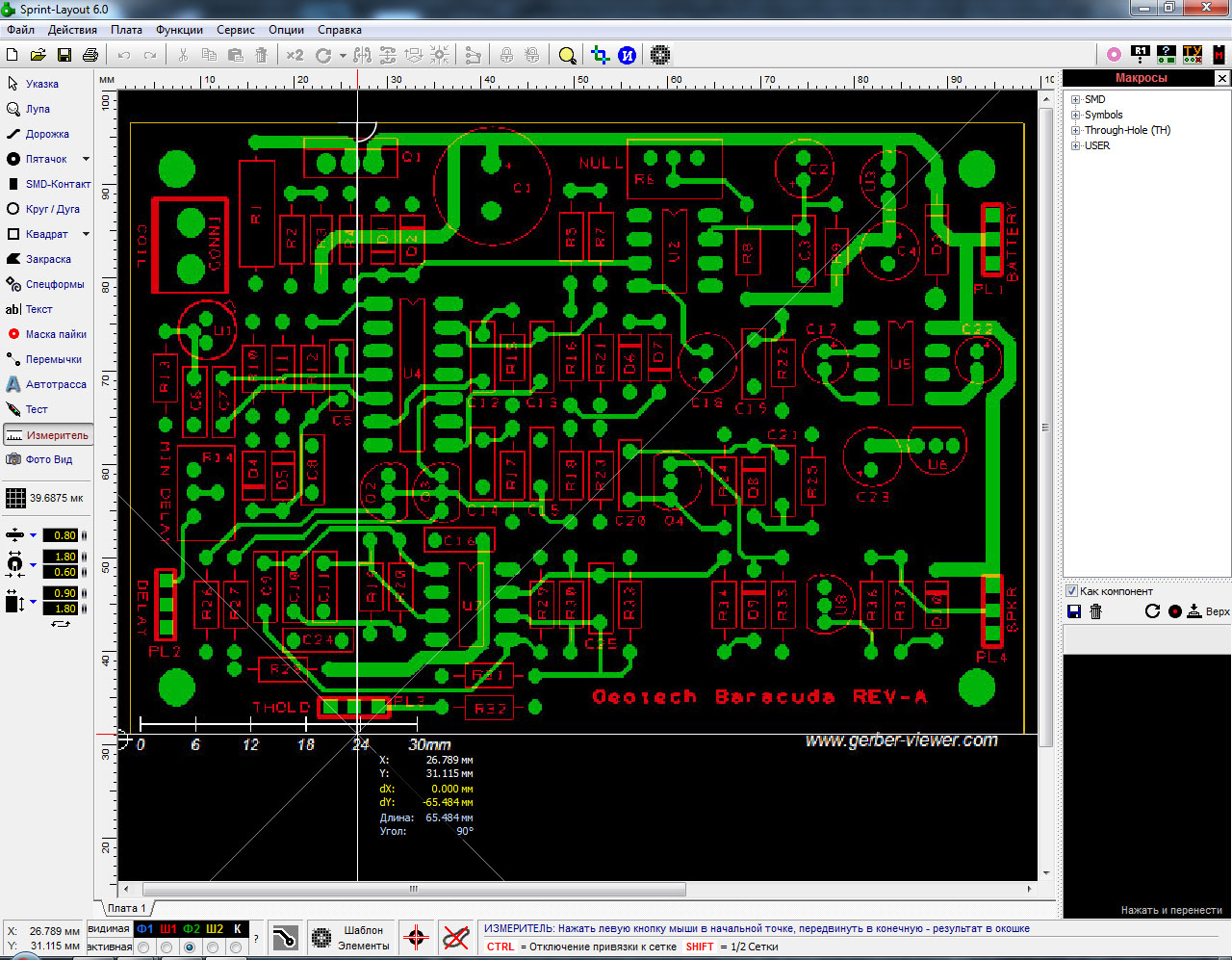
Task: Toggle the Как компонент checkbox
Action: coord(1071,591)
